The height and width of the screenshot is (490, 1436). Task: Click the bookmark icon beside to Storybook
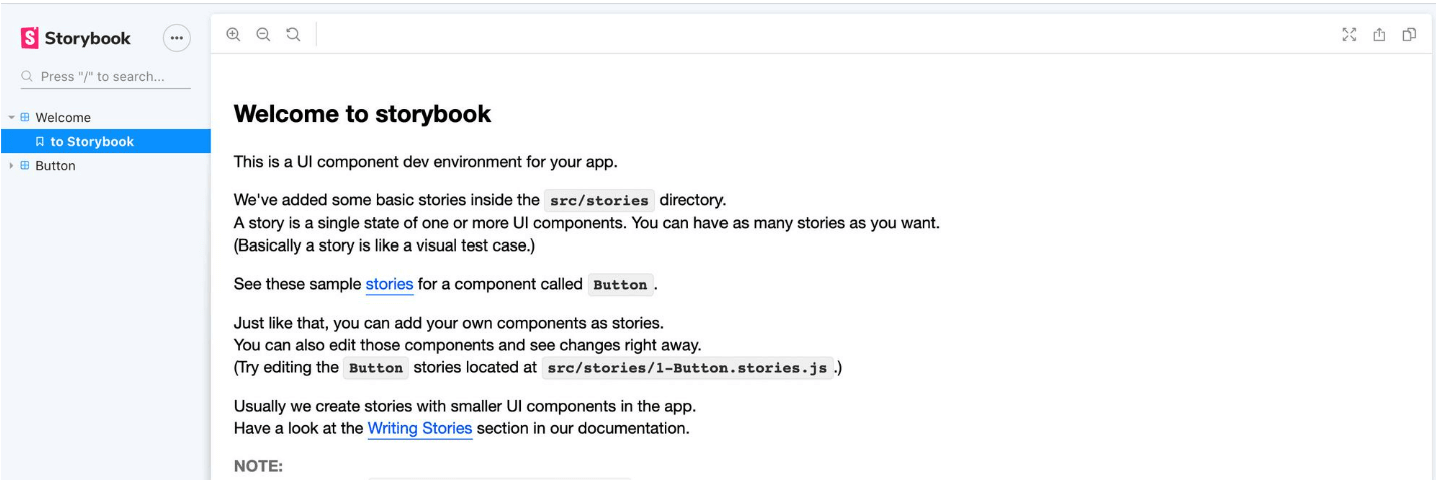[x=40, y=142]
